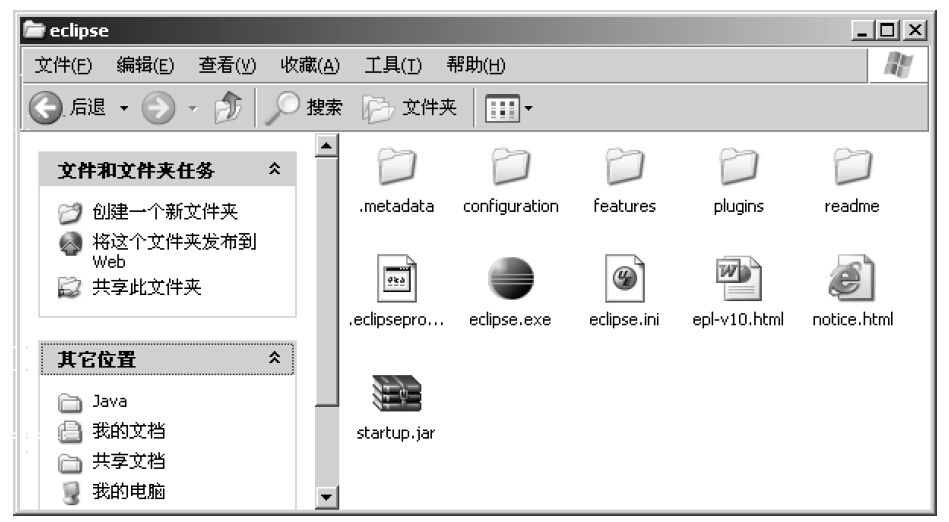
Task: Click the Views grid icon
Action: pos(502,109)
